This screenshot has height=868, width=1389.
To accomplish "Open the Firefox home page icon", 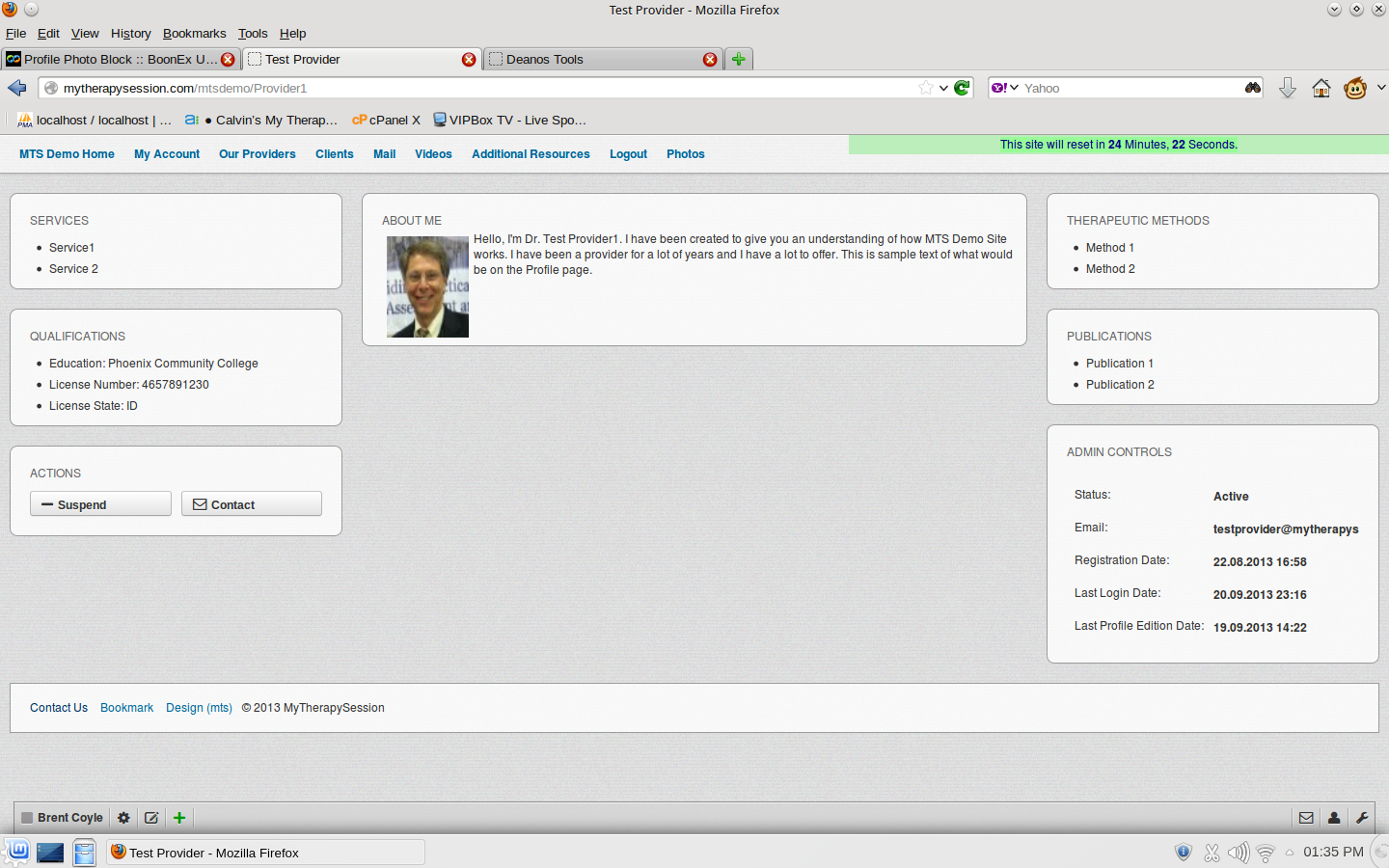I will tap(1321, 89).
